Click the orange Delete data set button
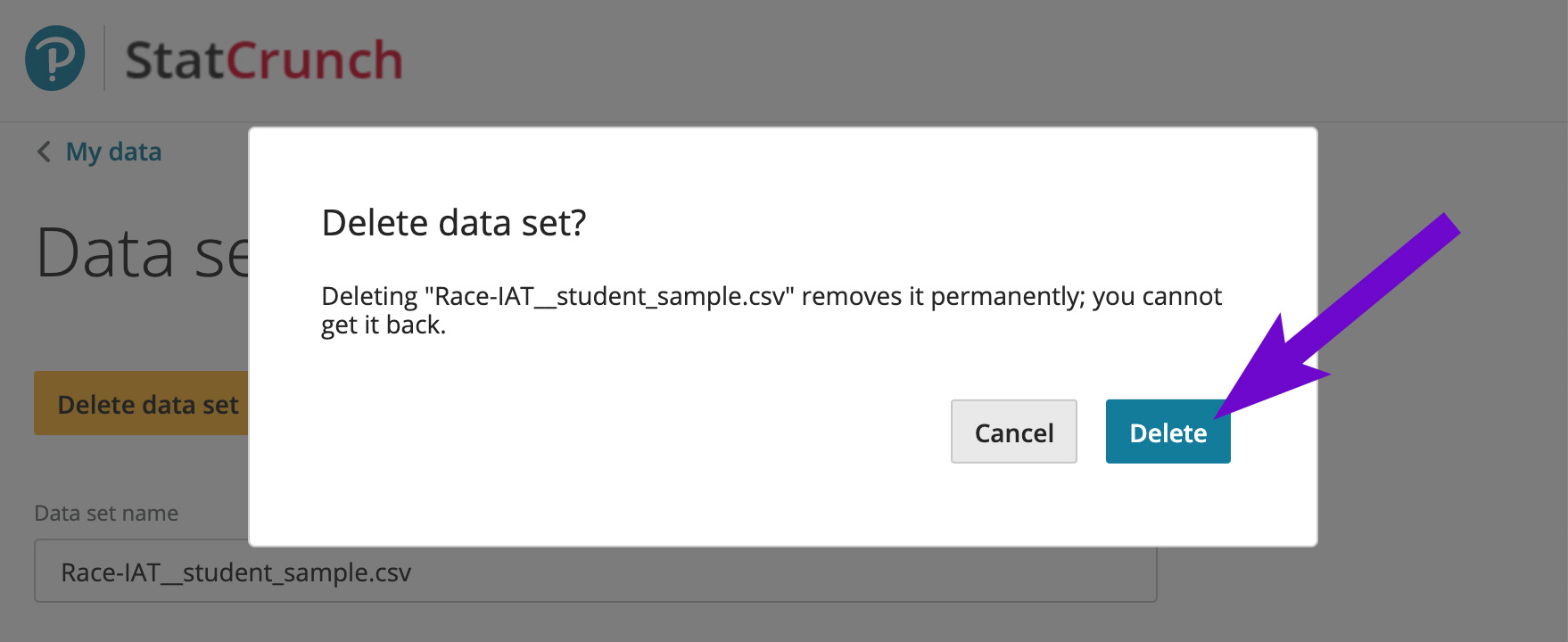 [141, 403]
